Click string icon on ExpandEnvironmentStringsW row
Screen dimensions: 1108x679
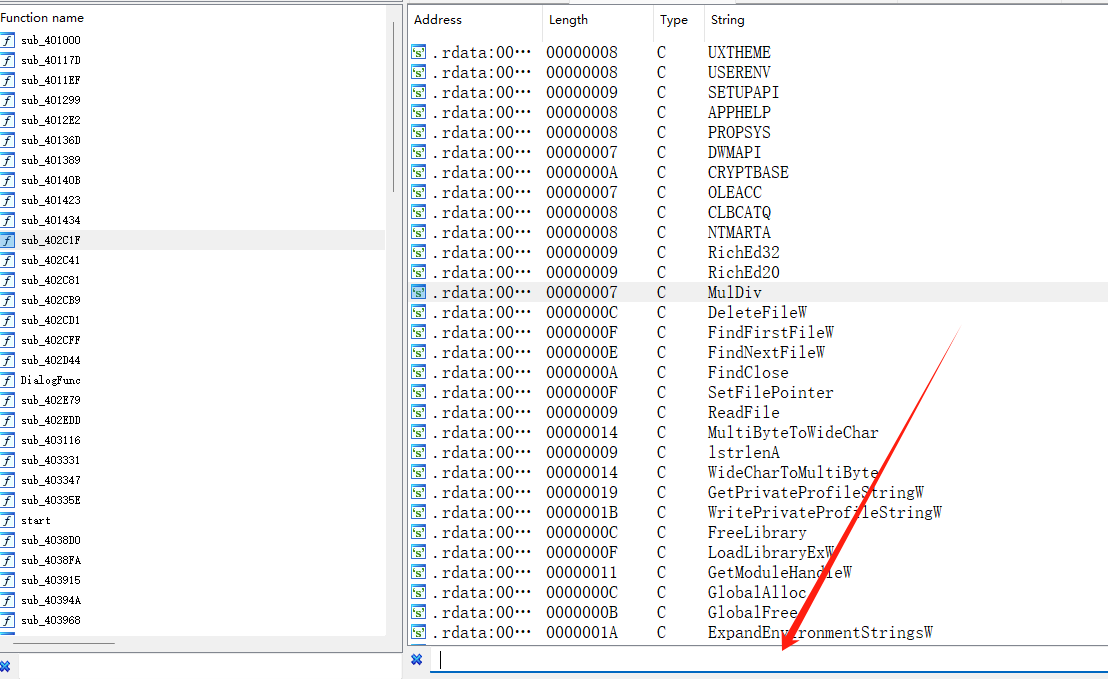coord(419,632)
